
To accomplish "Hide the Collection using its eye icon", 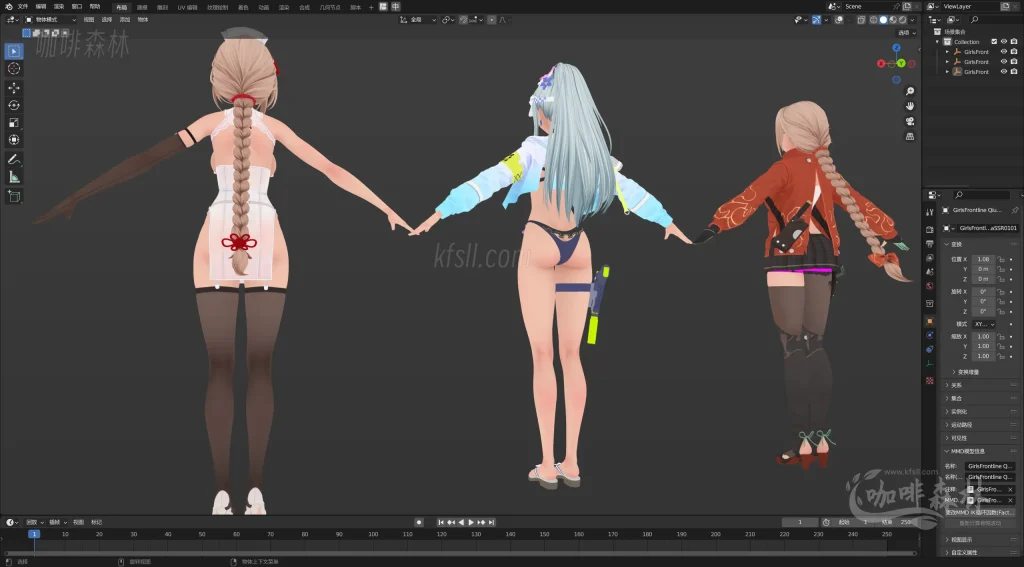I will point(1004,42).
